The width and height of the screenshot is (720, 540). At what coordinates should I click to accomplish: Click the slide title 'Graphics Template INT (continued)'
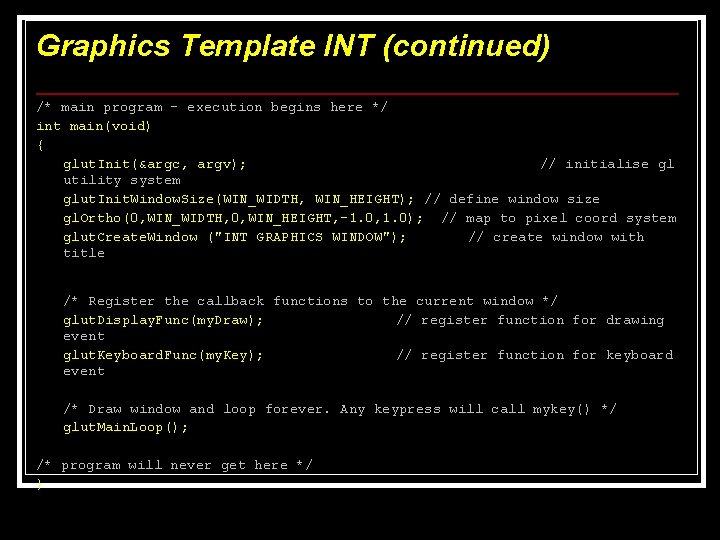[x=293, y=46]
